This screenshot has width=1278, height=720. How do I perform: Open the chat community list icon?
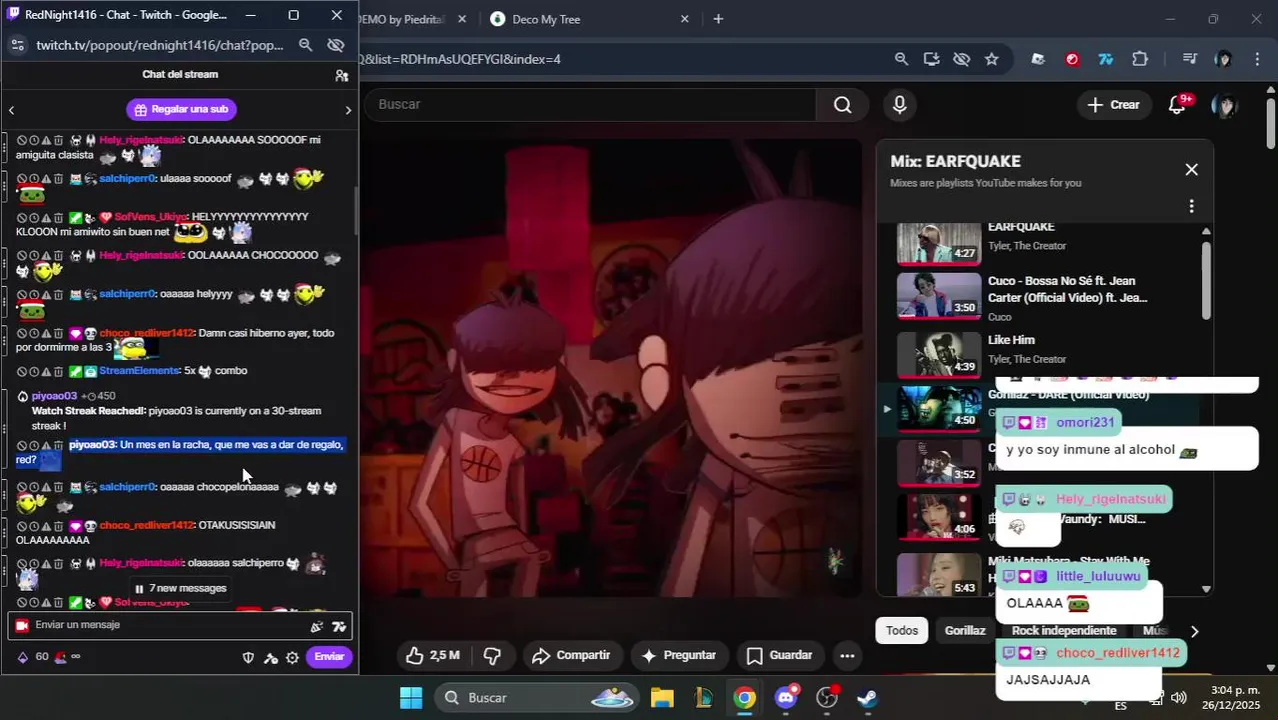coord(342,75)
